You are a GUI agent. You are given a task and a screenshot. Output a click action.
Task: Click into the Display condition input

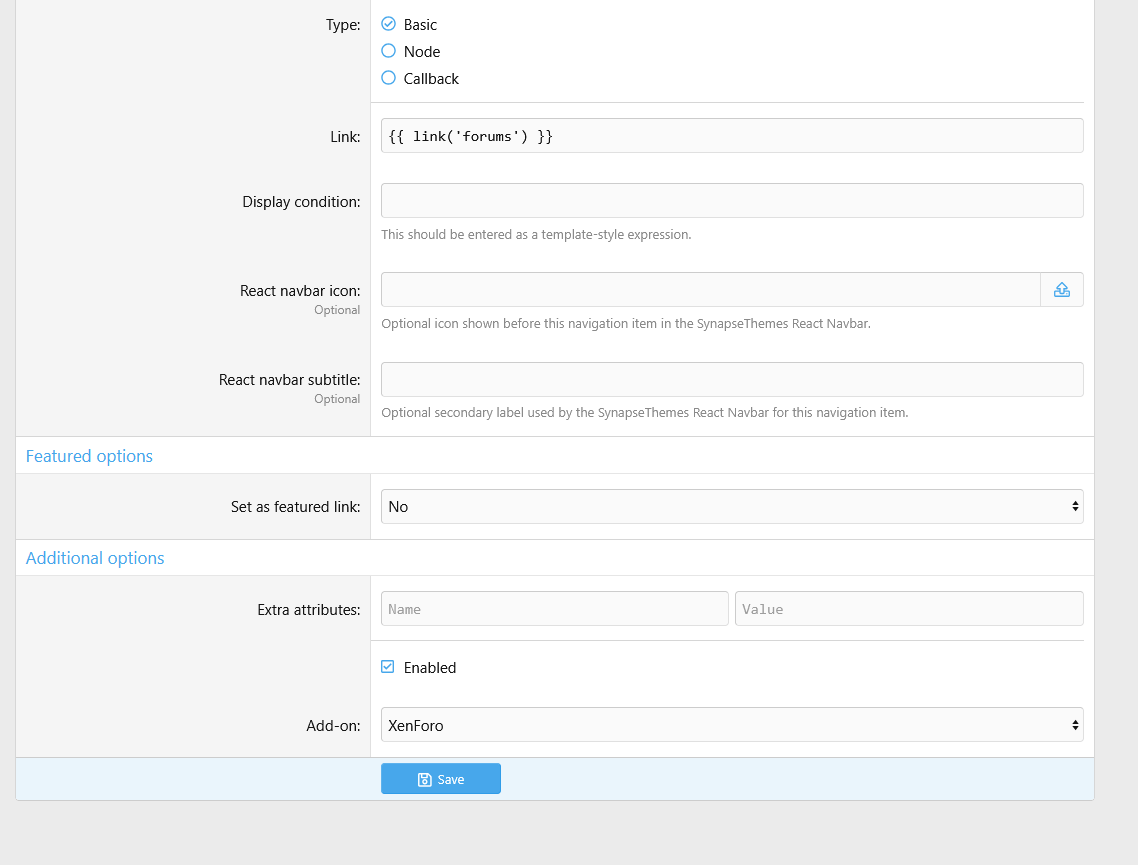click(731, 201)
